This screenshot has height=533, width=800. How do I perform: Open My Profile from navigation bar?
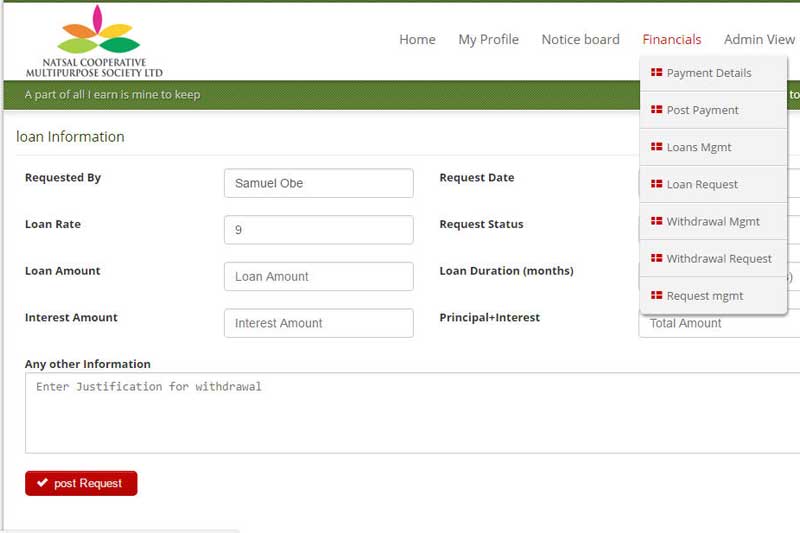point(488,40)
